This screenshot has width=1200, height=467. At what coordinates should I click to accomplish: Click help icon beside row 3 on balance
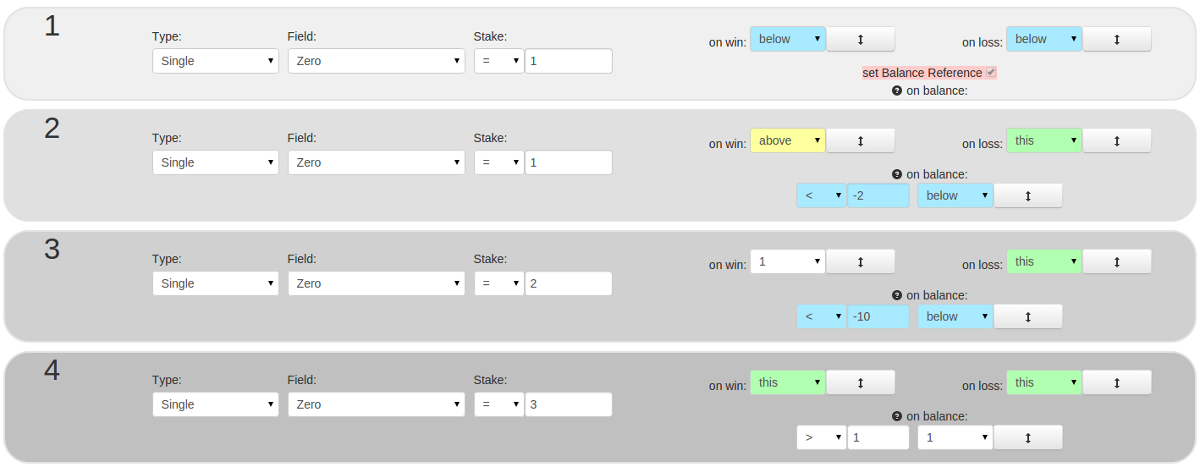pos(897,296)
